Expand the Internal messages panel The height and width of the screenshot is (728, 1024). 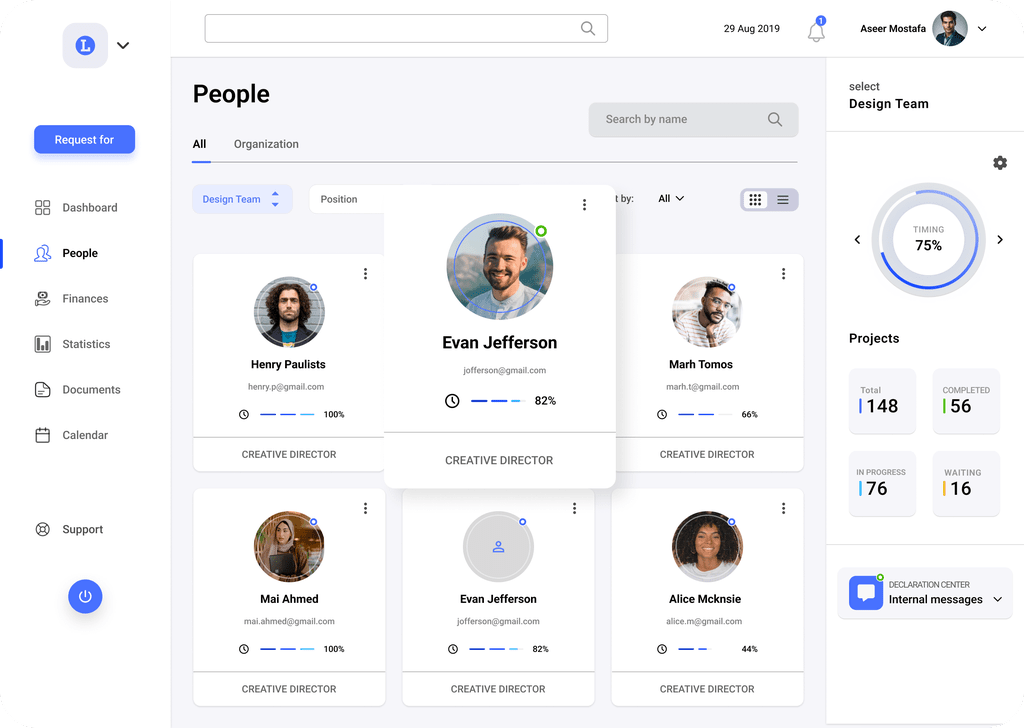click(x=997, y=599)
